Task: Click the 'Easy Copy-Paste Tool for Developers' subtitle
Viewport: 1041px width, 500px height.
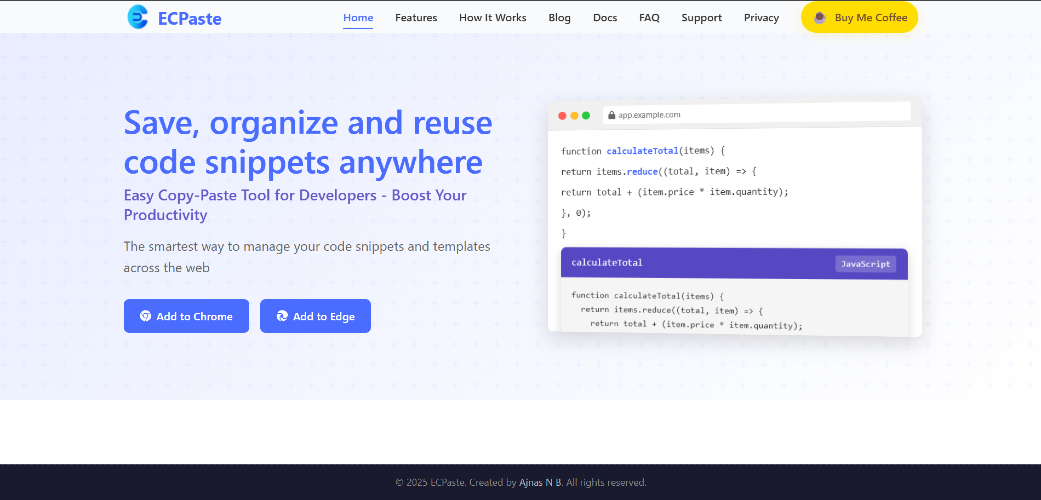Action: pyautogui.click(x=295, y=205)
